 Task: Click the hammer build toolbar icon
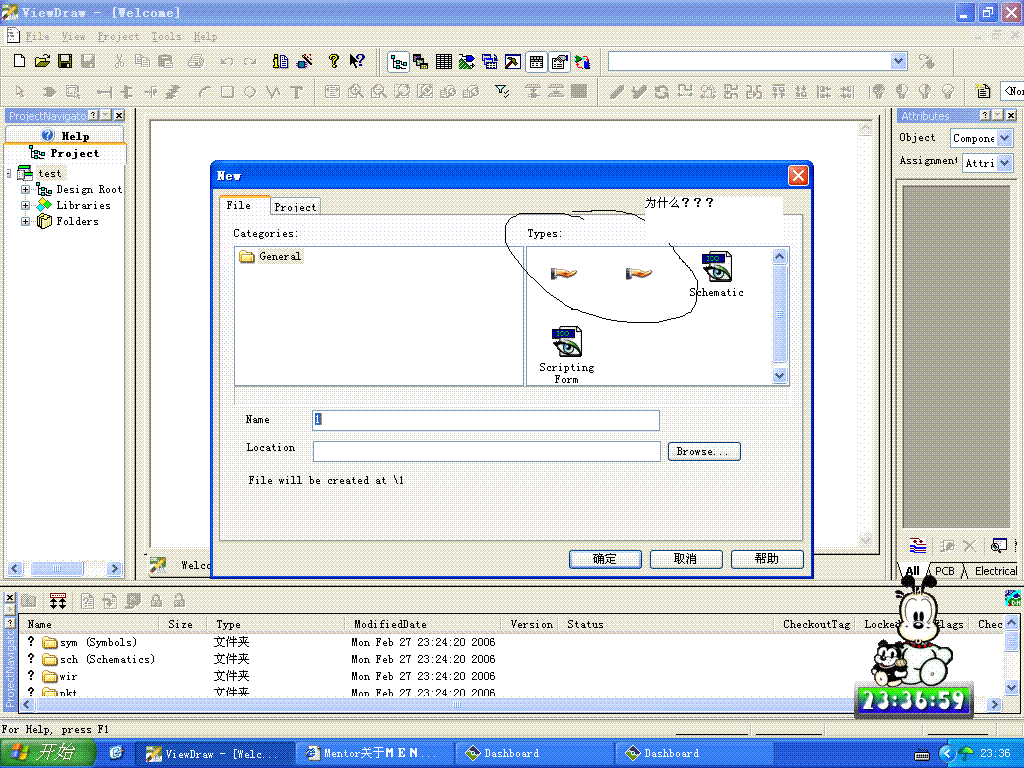[513, 62]
